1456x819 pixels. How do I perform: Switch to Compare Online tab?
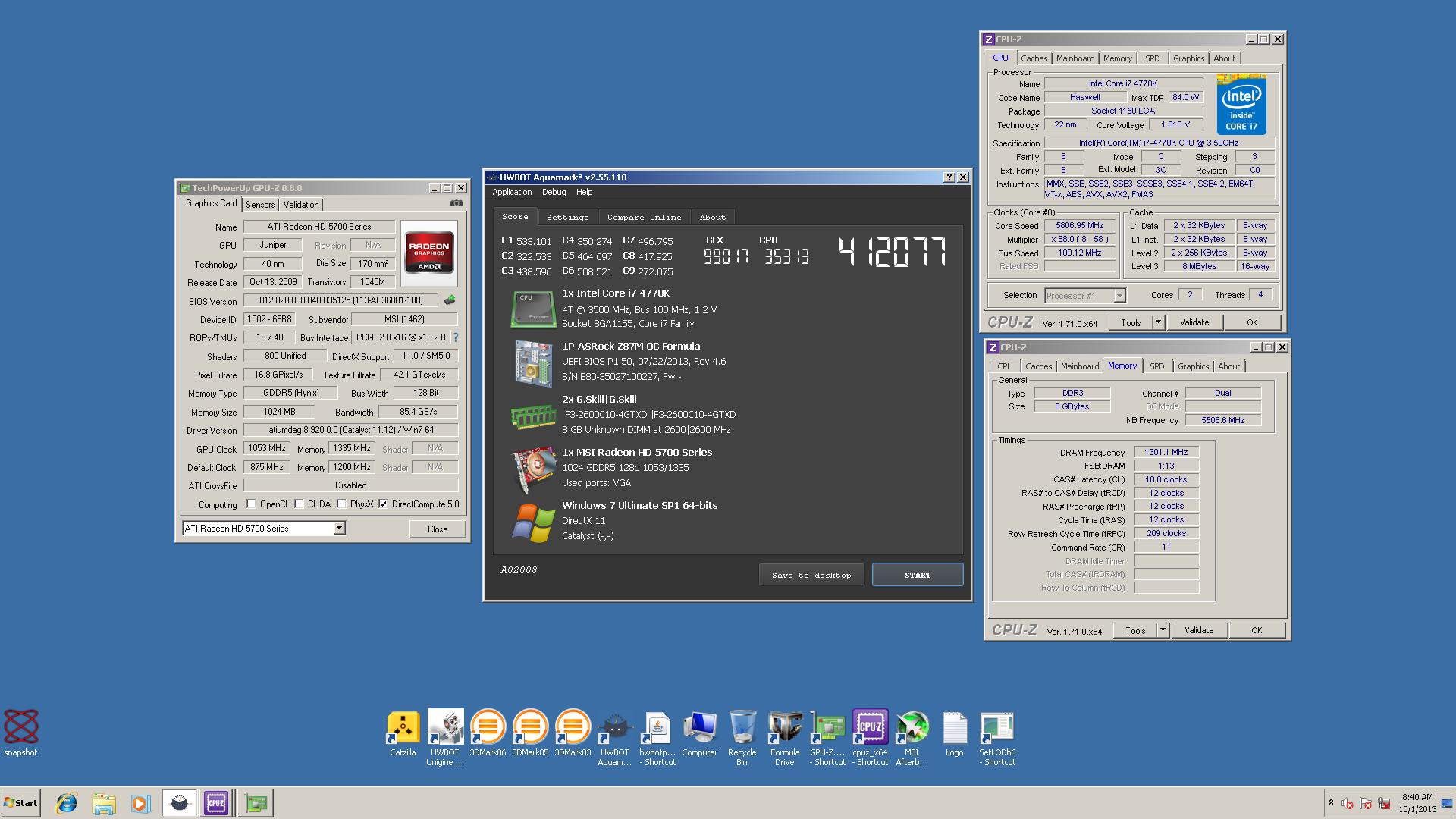pyautogui.click(x=644, y=217)
